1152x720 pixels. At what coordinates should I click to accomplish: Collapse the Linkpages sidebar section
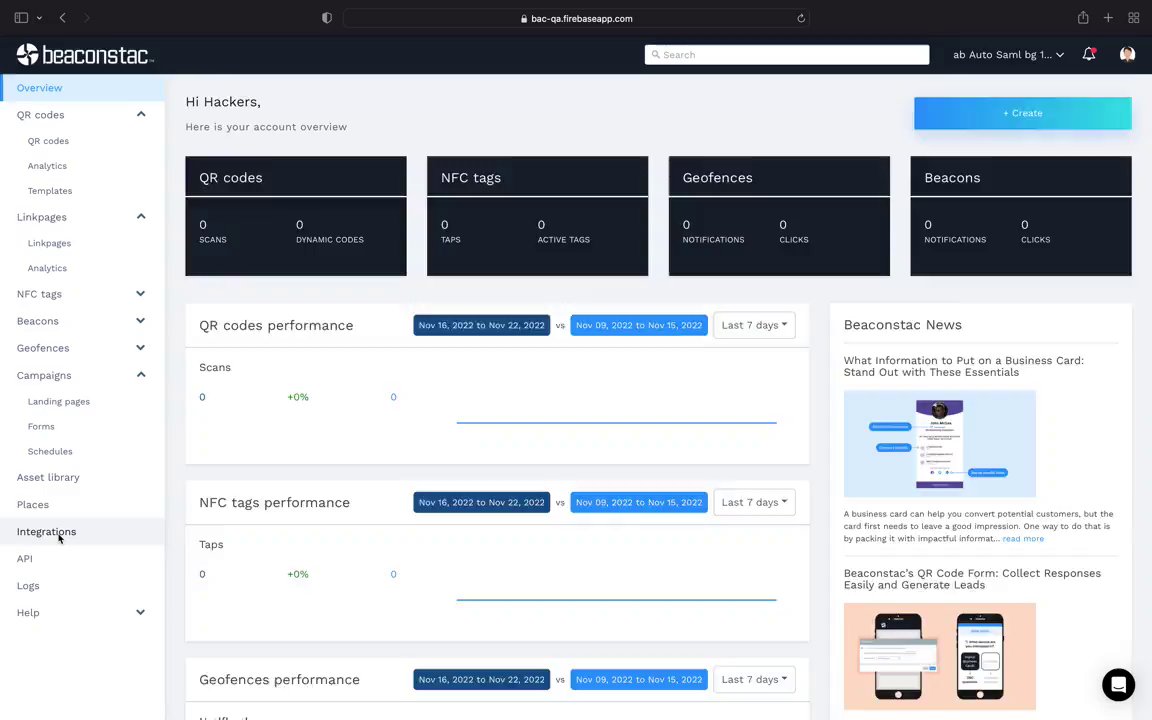click(140, 217)
